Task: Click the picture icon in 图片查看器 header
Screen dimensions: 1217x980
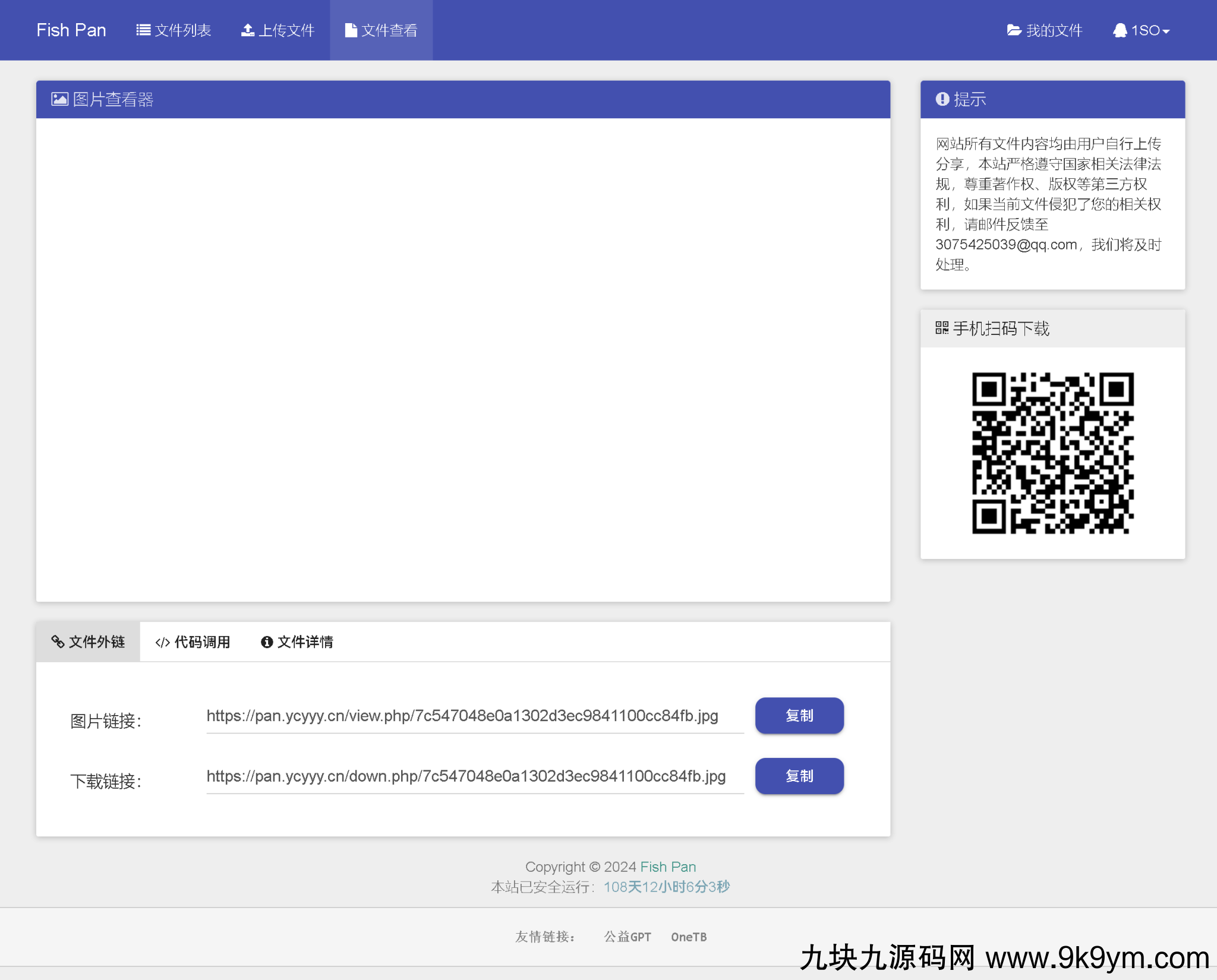Action: 59,99
